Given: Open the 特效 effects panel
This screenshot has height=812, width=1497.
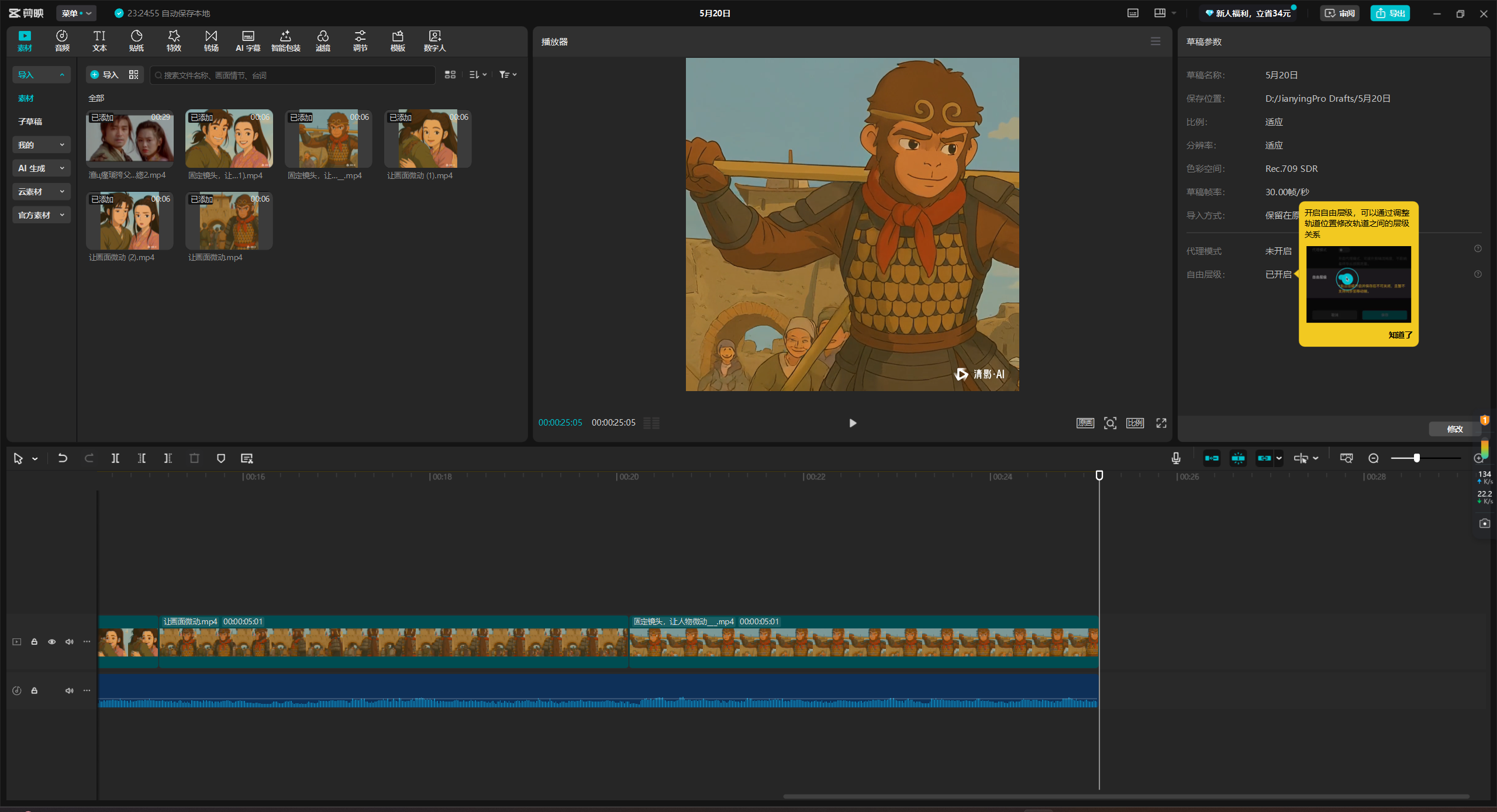Looking at the screenshot, I should [x=174, y=40].
